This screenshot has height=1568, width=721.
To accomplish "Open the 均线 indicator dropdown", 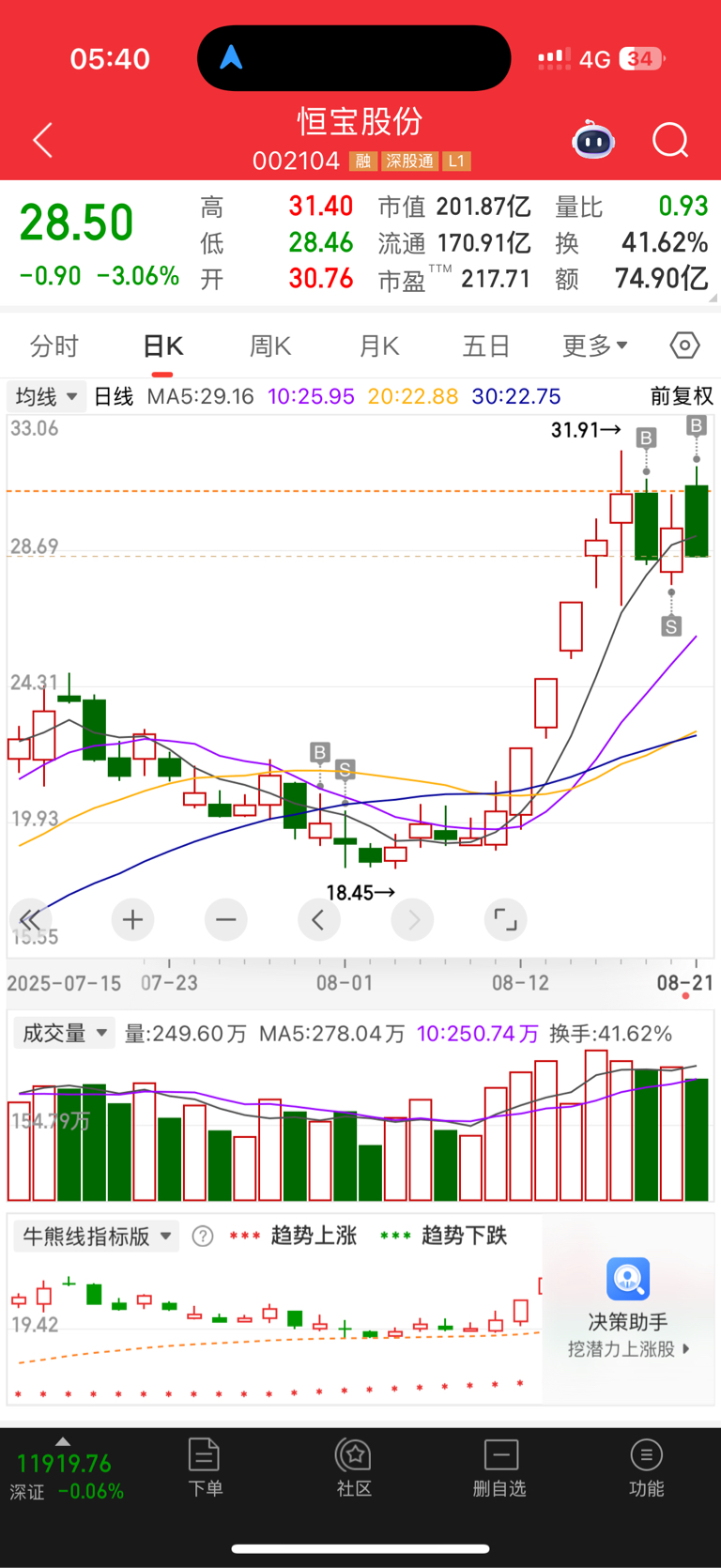I will pos(47,396).
